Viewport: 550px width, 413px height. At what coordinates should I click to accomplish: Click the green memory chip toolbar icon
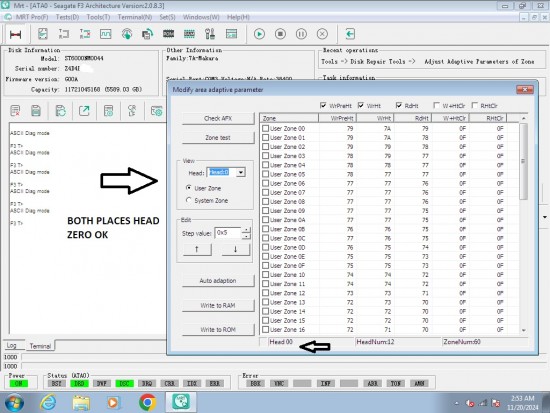tap(189, 34)
